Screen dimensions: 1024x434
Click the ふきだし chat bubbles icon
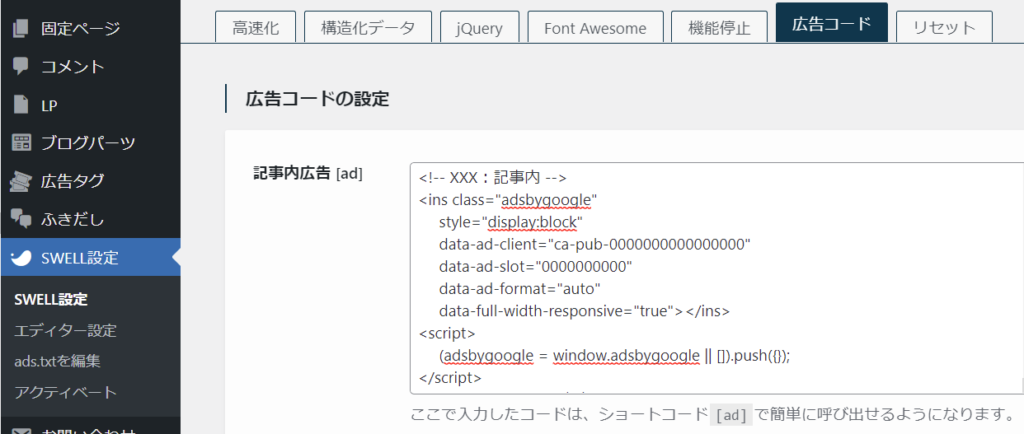[21, 219]
